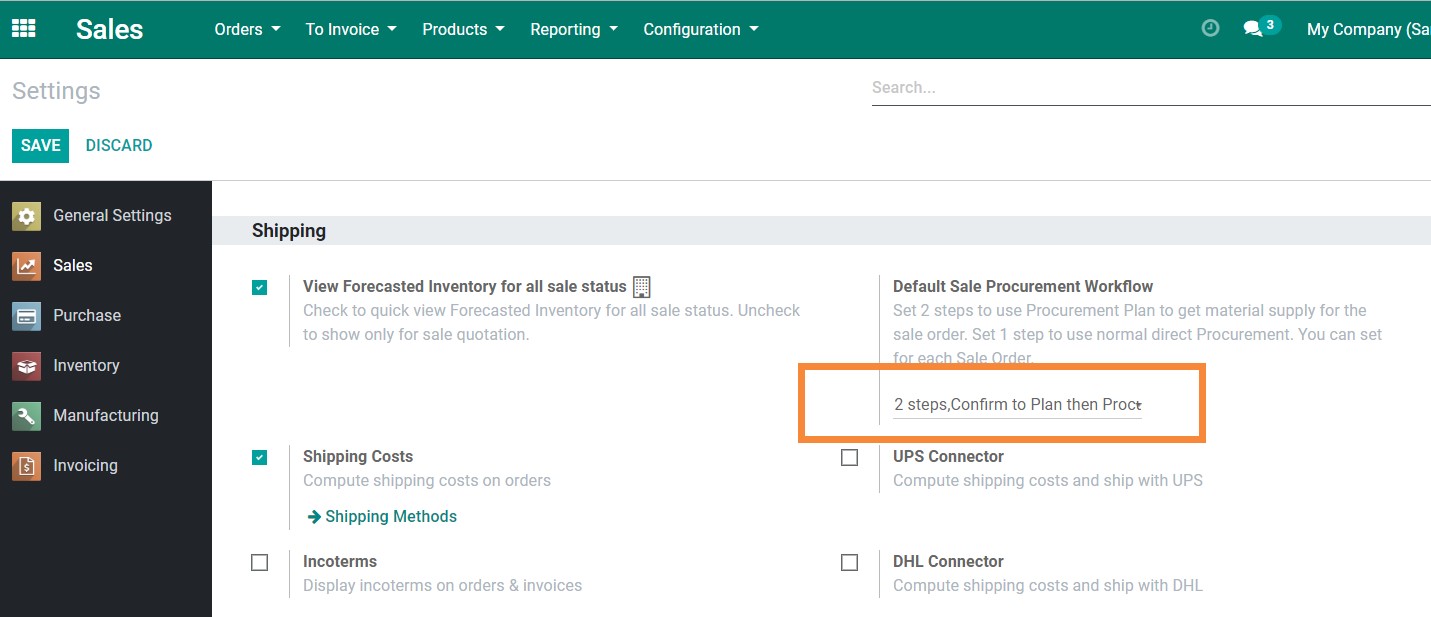Select the Manufacturing settings tab
Image resolution: width=1431 pixels, height=617 pixels.
[106, 415]
